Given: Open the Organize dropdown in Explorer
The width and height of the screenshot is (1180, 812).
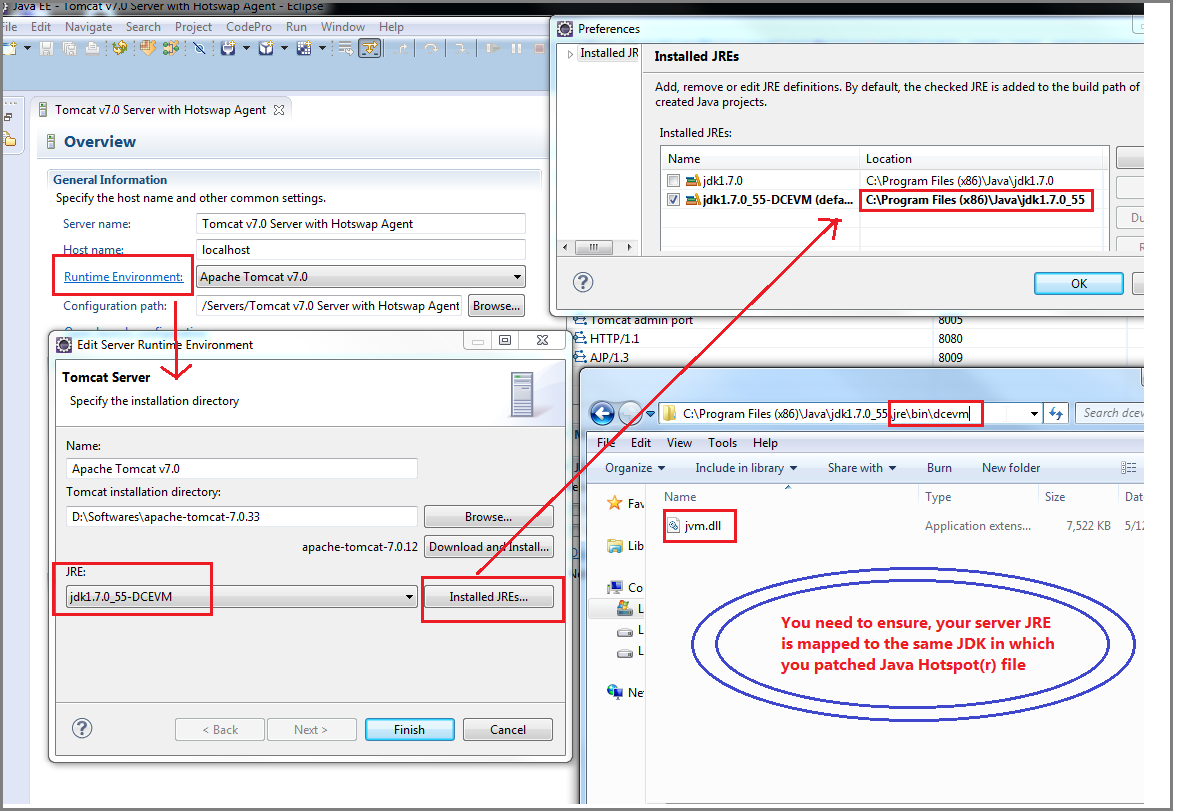Looking at the screenshot, I should pyautogui.click(x=635, y=467).
